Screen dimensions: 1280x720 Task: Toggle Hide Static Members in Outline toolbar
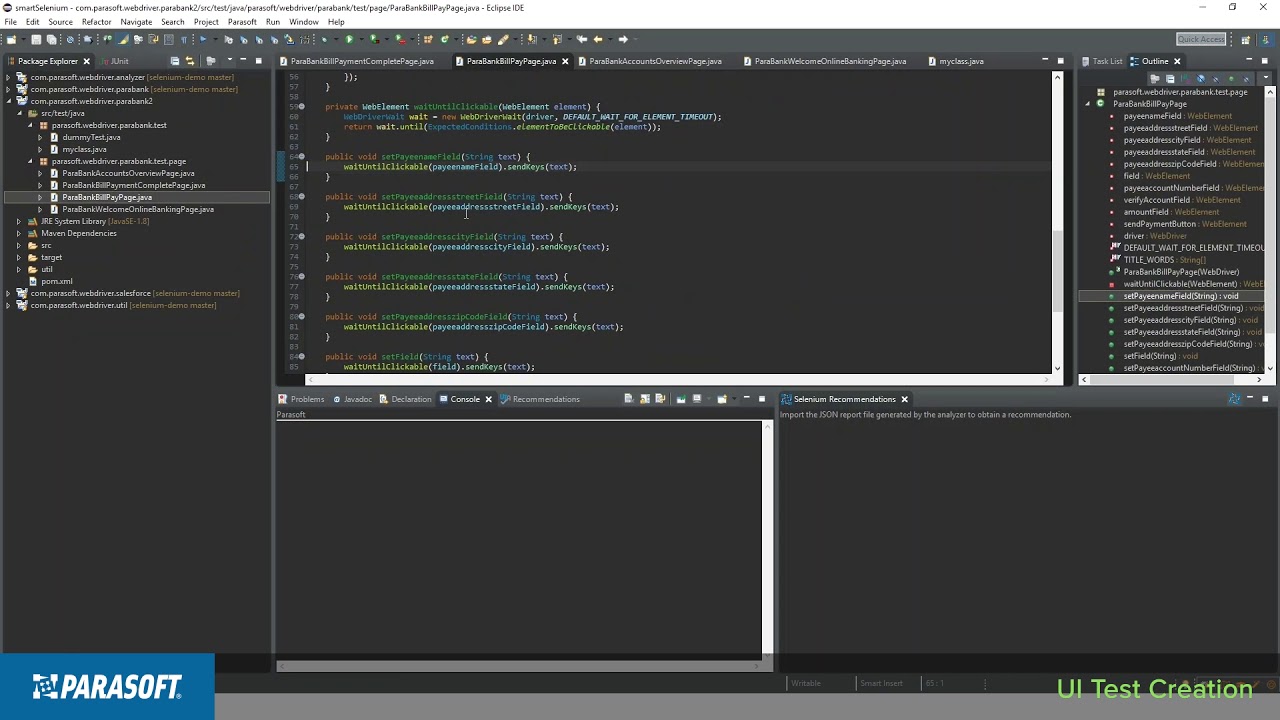coord(1216,78)
